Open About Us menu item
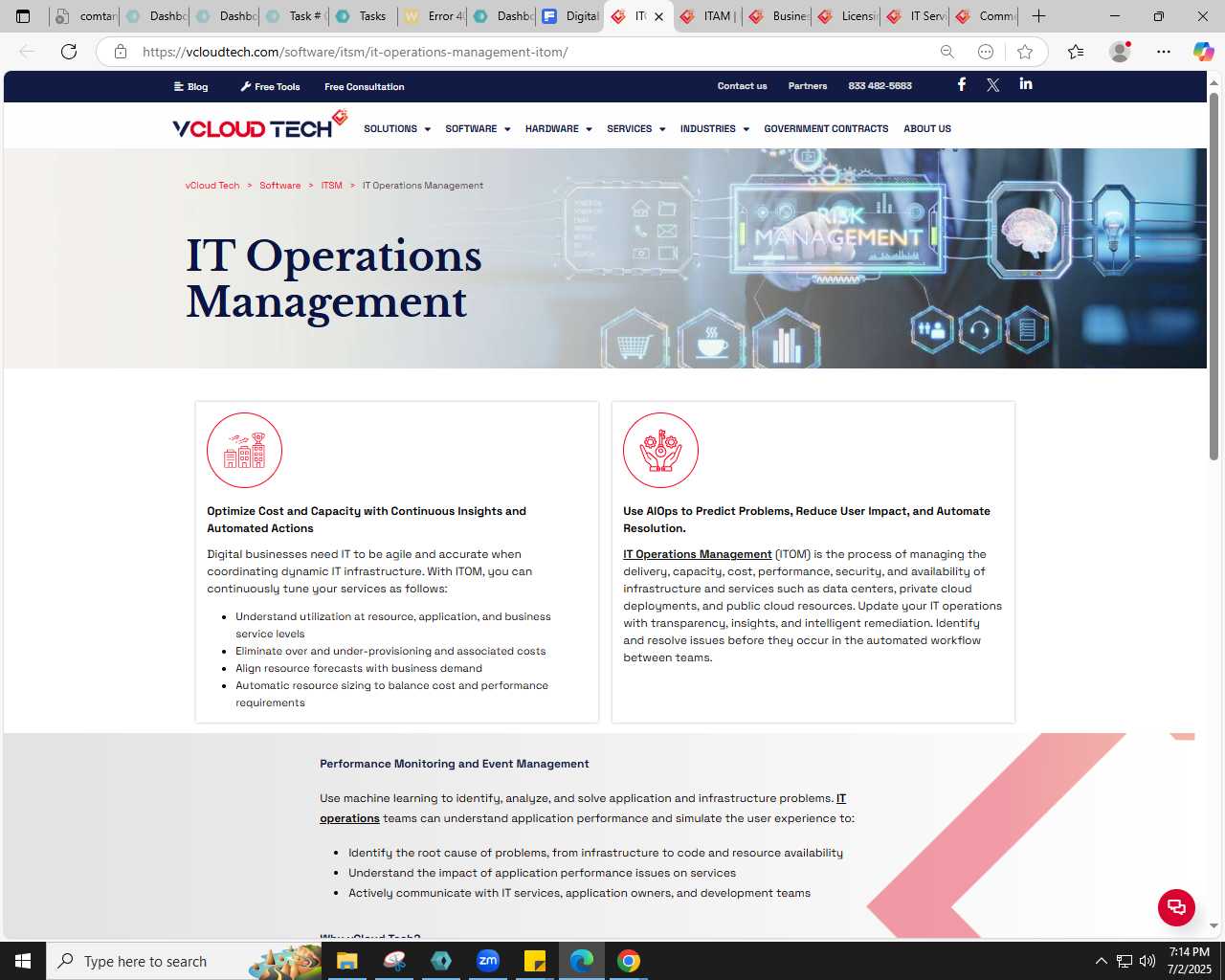Image resolution: width=1225 pixels, height=980 pixels. click(x=927, y=128)
